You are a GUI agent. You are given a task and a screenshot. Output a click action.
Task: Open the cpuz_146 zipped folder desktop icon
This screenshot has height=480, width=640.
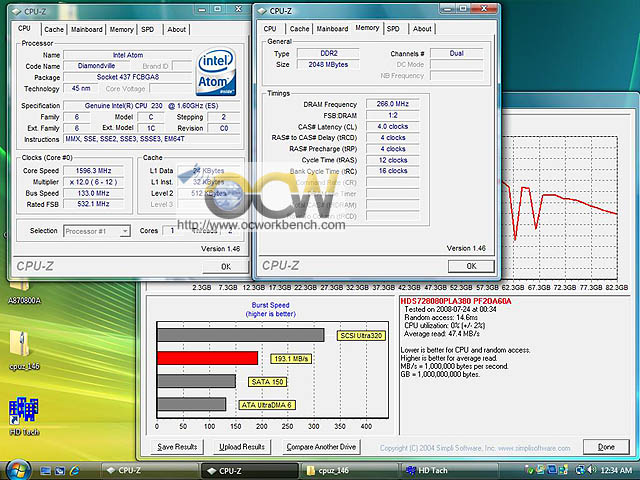tap(24, 349)
